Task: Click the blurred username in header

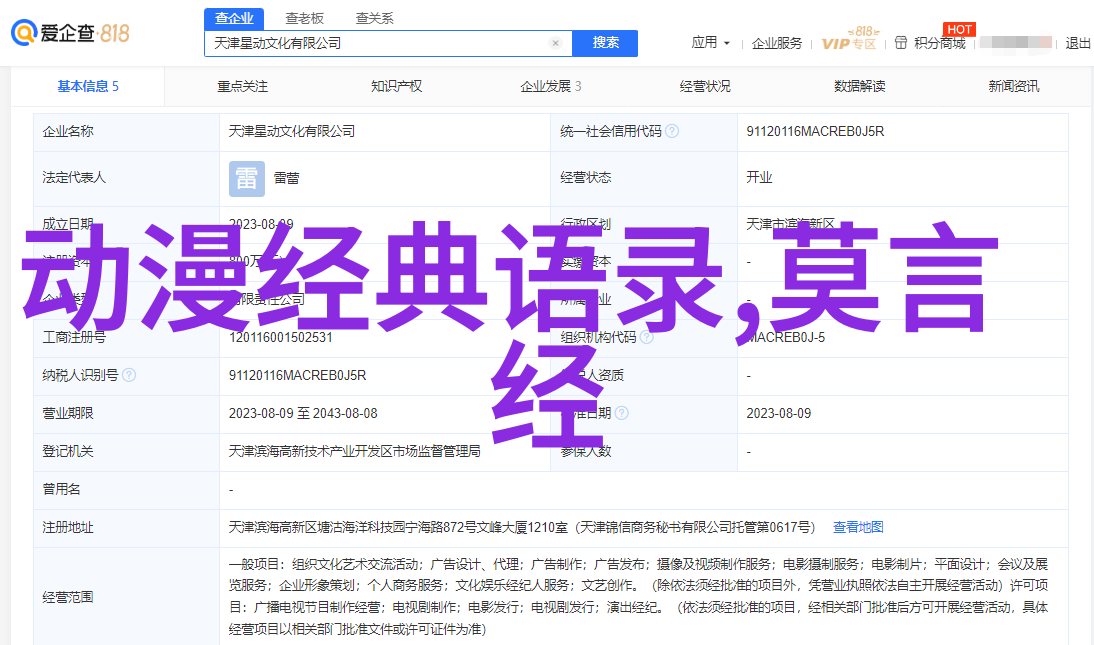Action: [1016, 43]
